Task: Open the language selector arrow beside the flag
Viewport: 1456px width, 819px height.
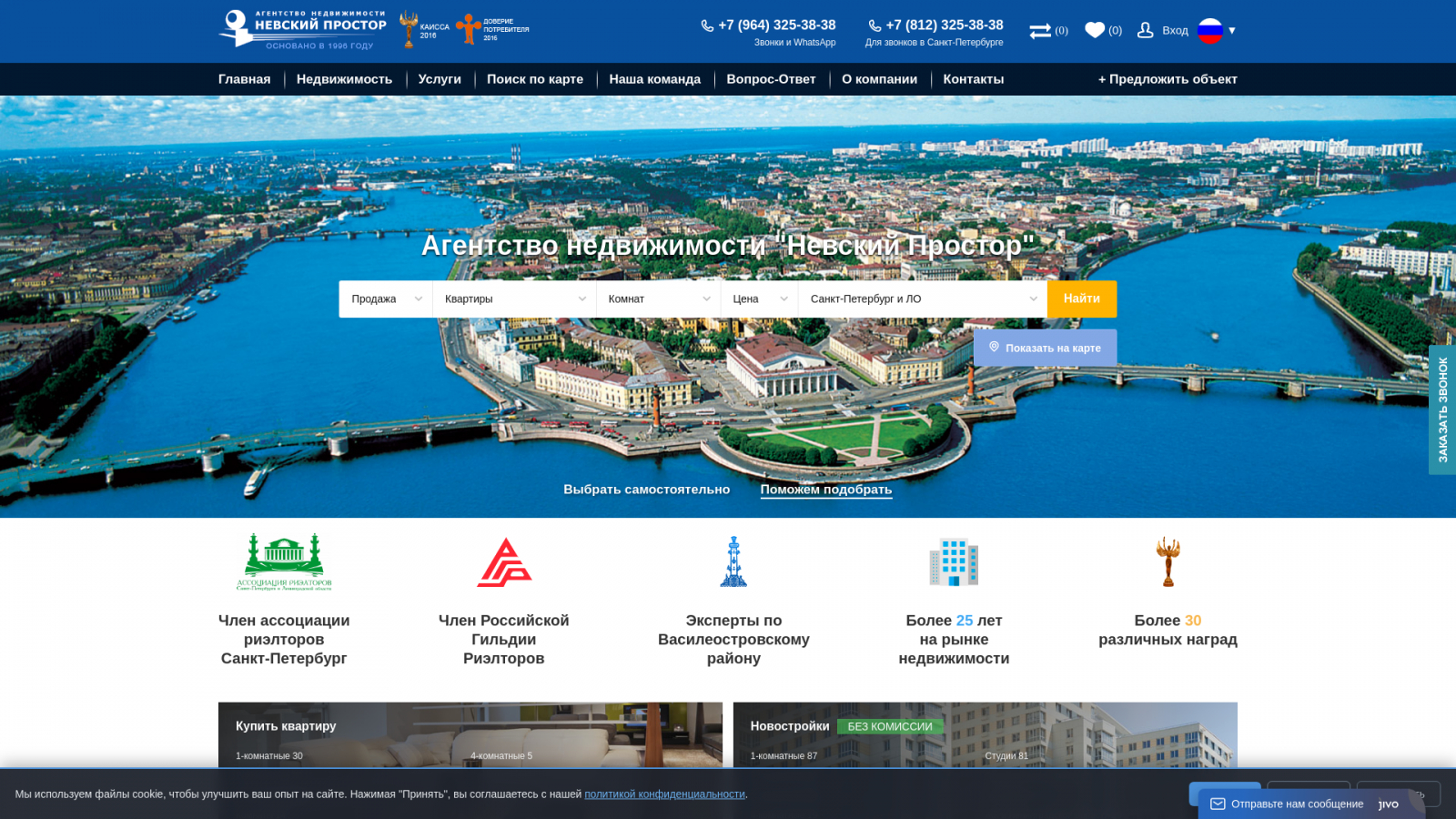Action: pos(1232,31)
